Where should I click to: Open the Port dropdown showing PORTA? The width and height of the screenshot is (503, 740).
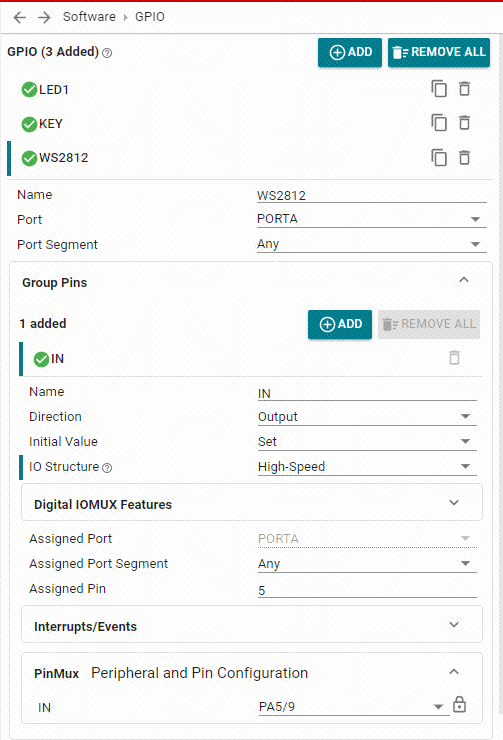(x=371, y=219)
